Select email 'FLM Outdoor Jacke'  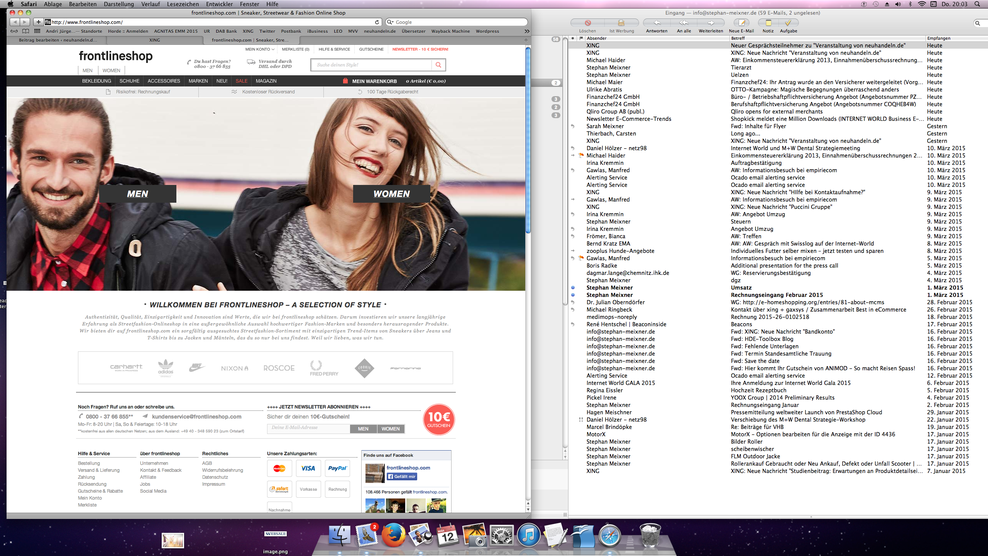(x=777, y=456)
